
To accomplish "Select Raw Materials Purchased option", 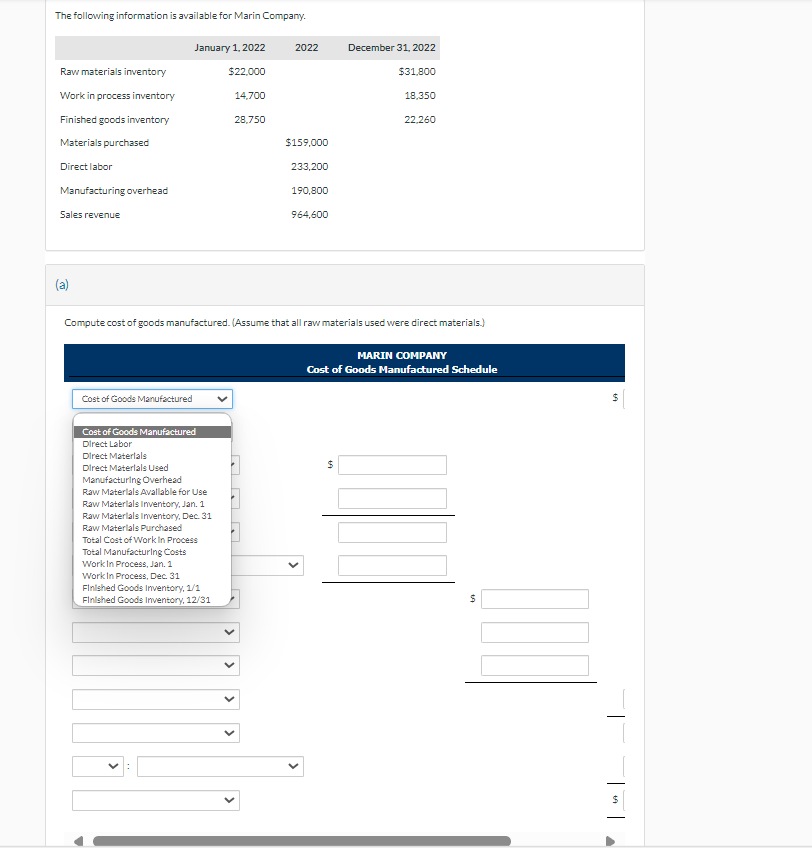I will coord(153,527).
